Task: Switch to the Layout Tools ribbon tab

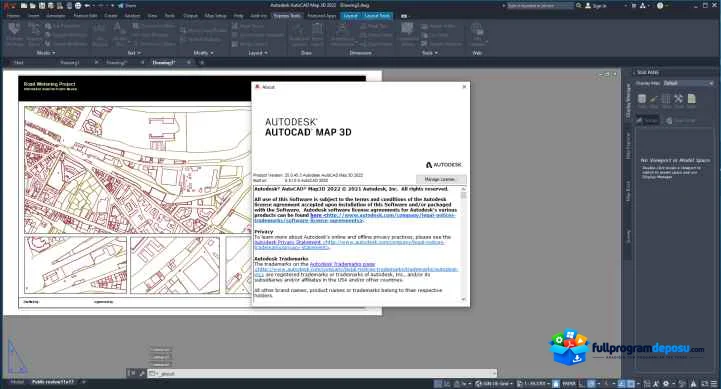Action: pos(377,16)
